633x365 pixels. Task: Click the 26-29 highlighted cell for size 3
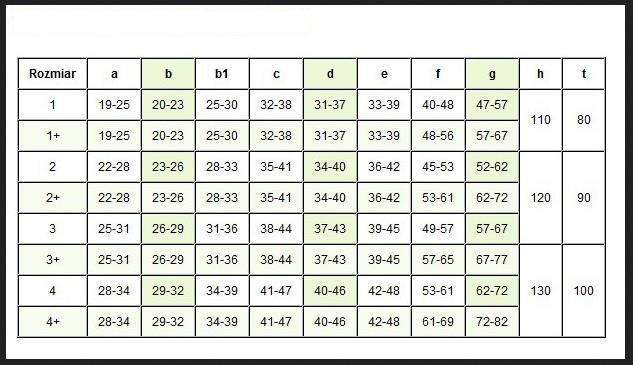tap(168, 229)
